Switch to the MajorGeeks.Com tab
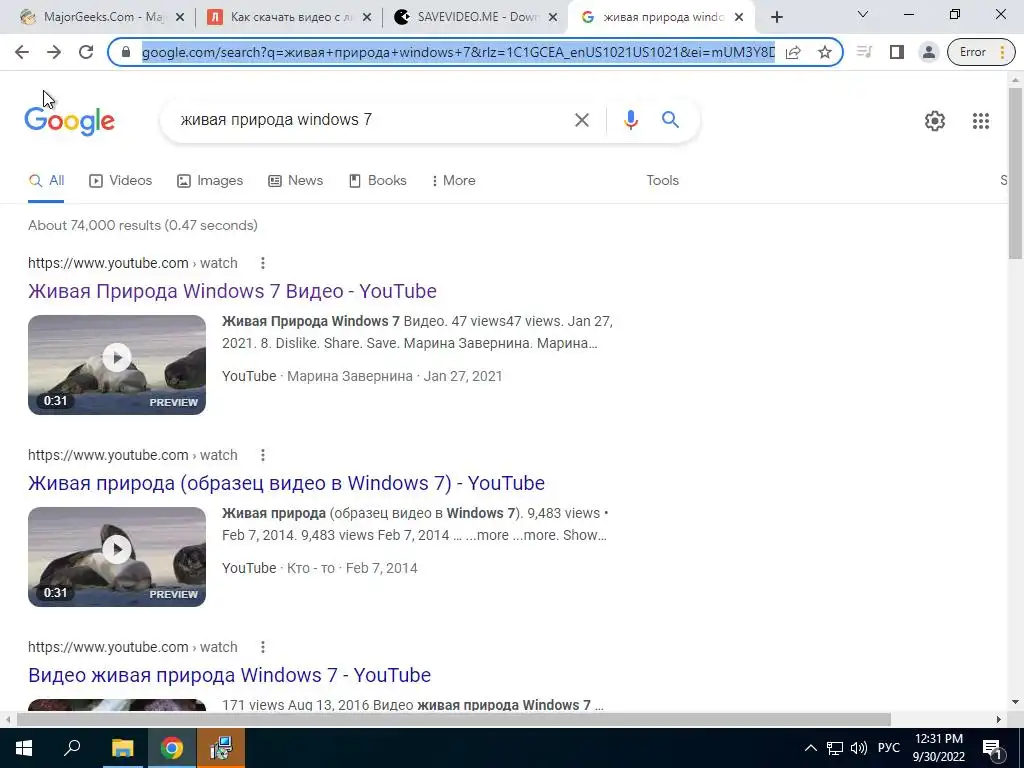The width and height of the screenshot is (1024, 768). [102, 18]
